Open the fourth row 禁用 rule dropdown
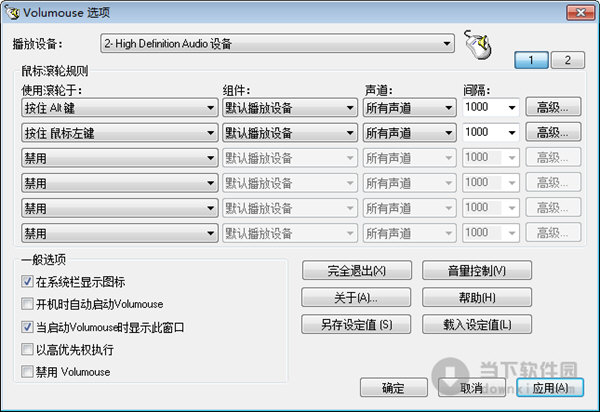 (x=120, y=183)
